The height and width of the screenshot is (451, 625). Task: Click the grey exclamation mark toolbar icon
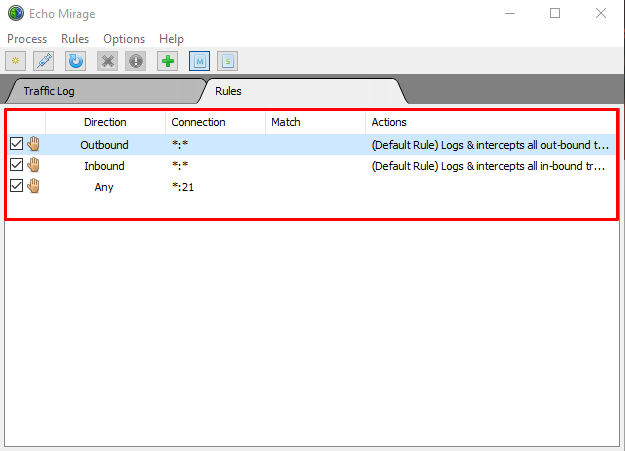click(x=136, y=61)
